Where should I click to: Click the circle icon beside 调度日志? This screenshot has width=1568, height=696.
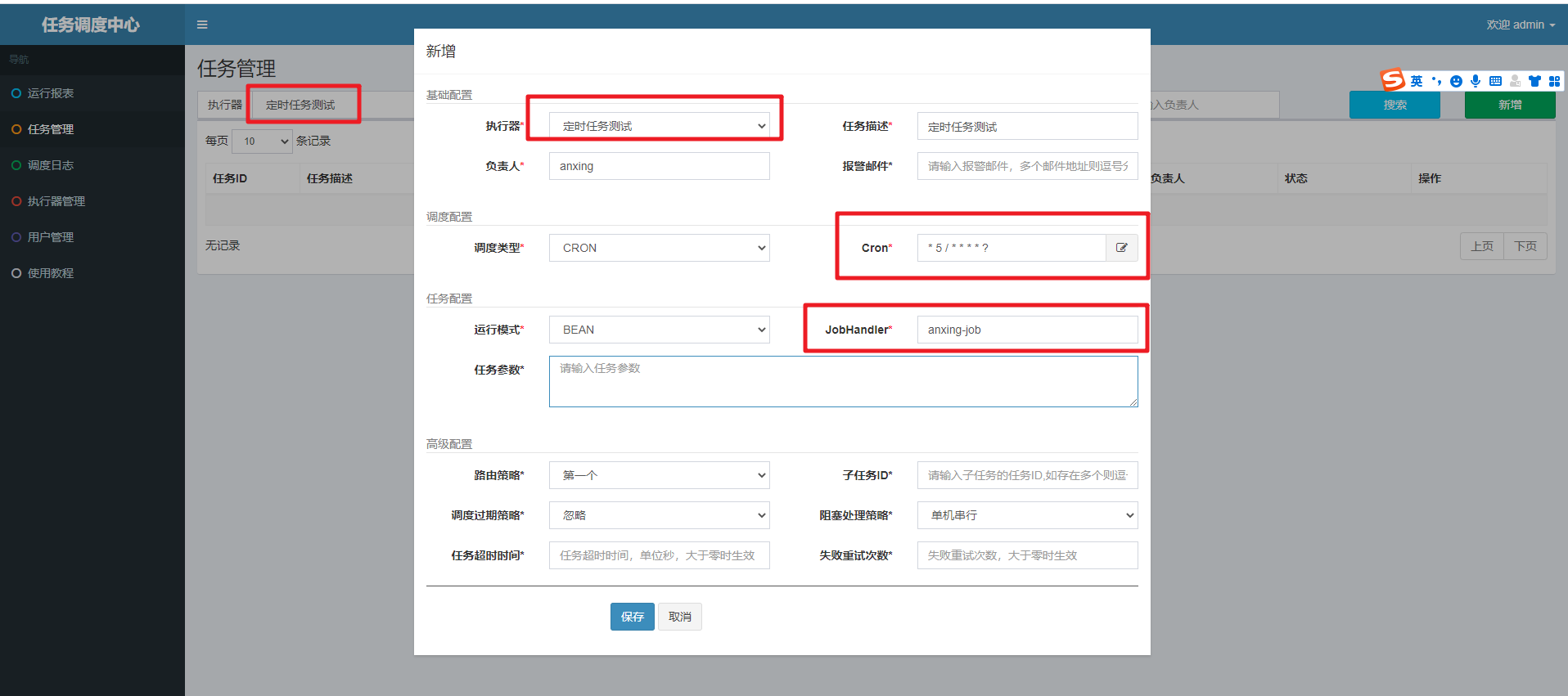[x=16, y=165]
